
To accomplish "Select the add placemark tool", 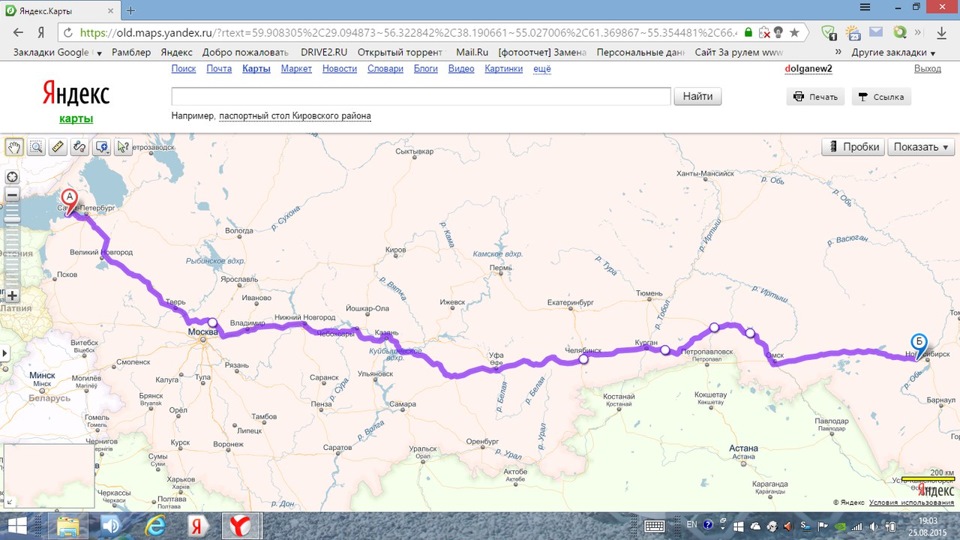I will coord(102,147).
